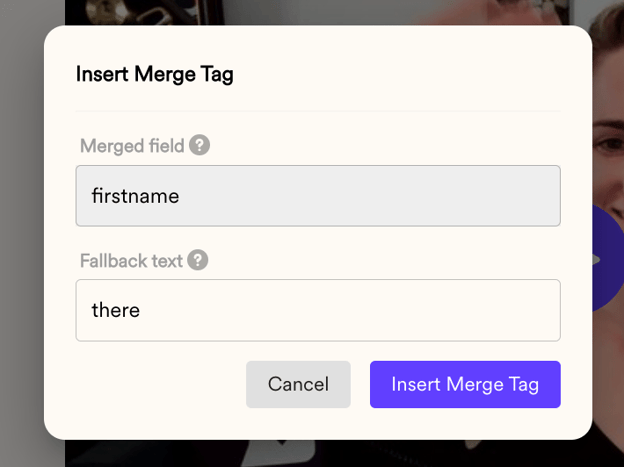
Task: Click the dark video strip below dialog
Action: pos(317,454)
